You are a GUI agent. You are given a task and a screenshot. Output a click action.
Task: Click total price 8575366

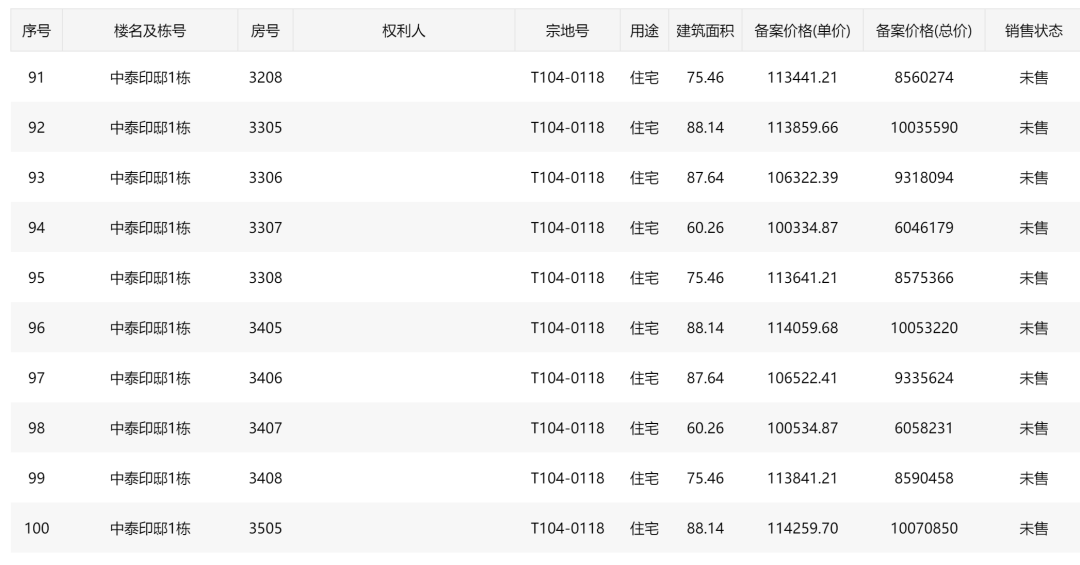pos(924,278)
